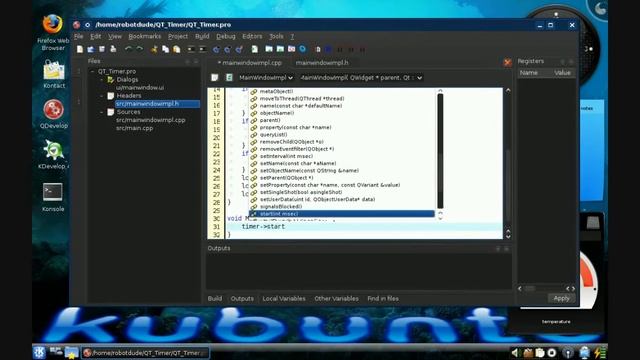Click the Registers panel horizontal scrollbar

546,288
